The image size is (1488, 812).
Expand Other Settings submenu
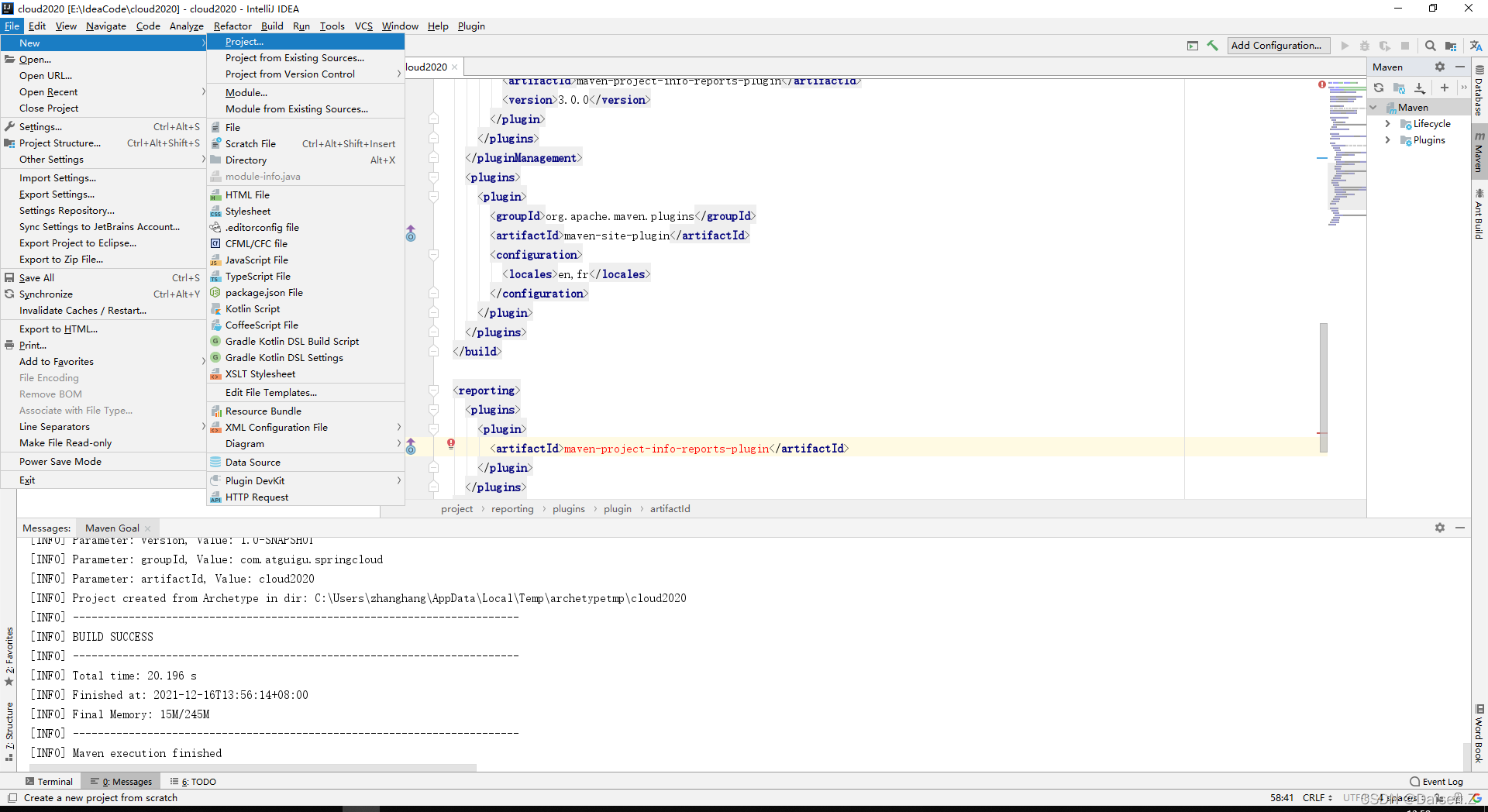[x=103, y=160]
